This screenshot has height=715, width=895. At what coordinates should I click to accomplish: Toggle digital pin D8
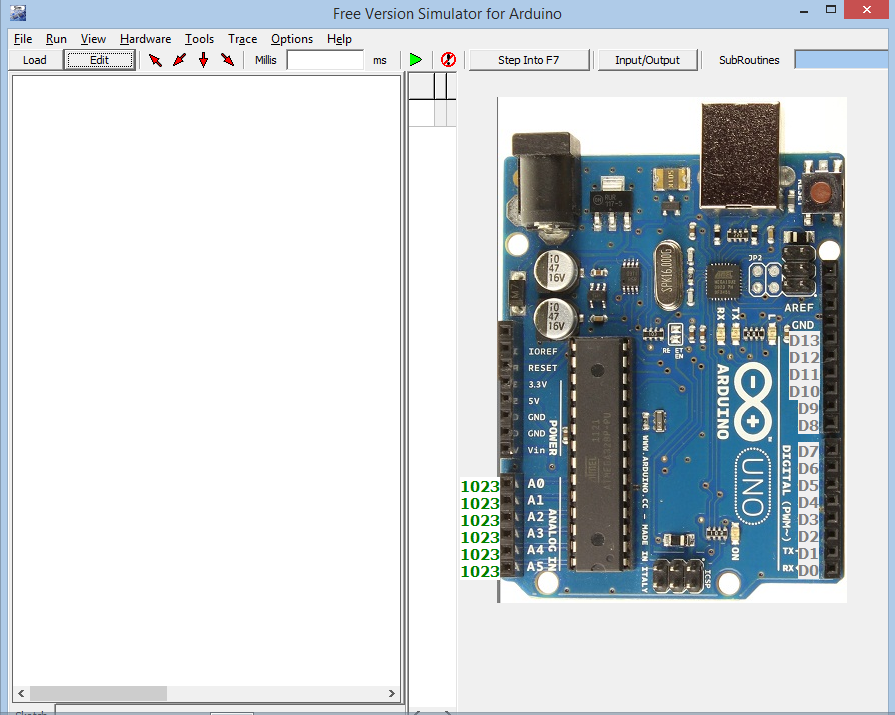click(x=808, y=426)
